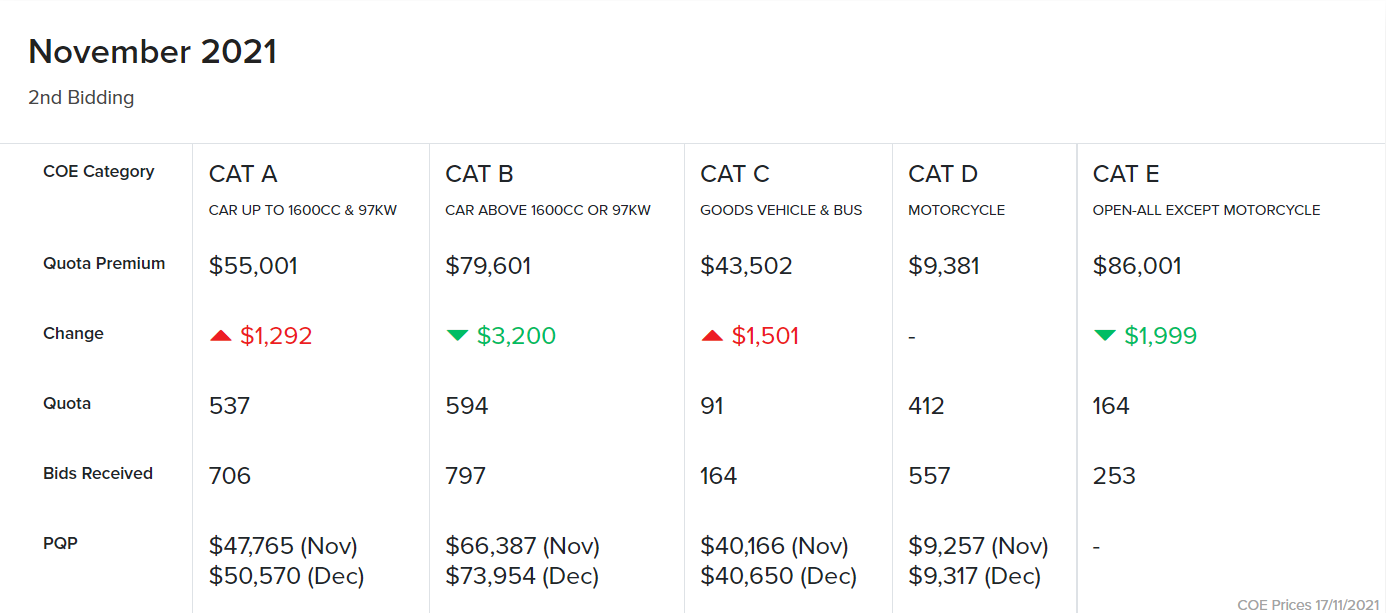1386x613 pixels.
Task: Click the Bids Received row label
Action: point(98,474)
